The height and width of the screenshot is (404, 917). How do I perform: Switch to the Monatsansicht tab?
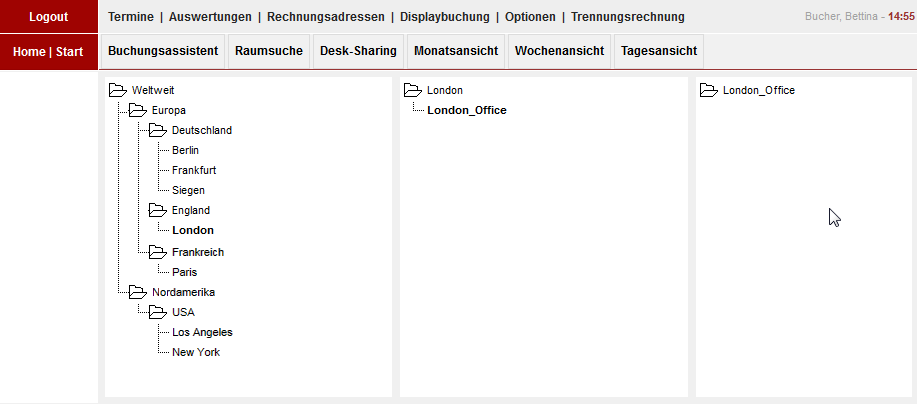(456, 51)
